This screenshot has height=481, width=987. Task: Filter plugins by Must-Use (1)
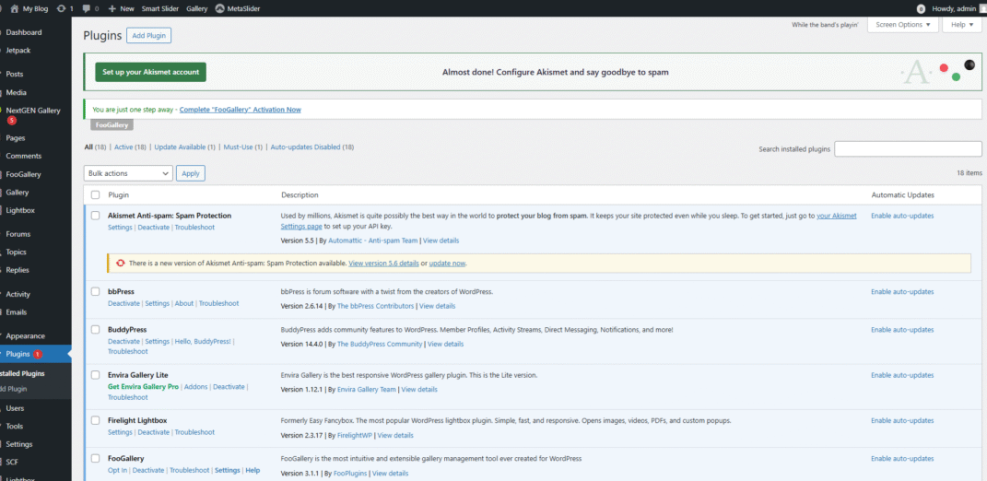coord(244,147)
